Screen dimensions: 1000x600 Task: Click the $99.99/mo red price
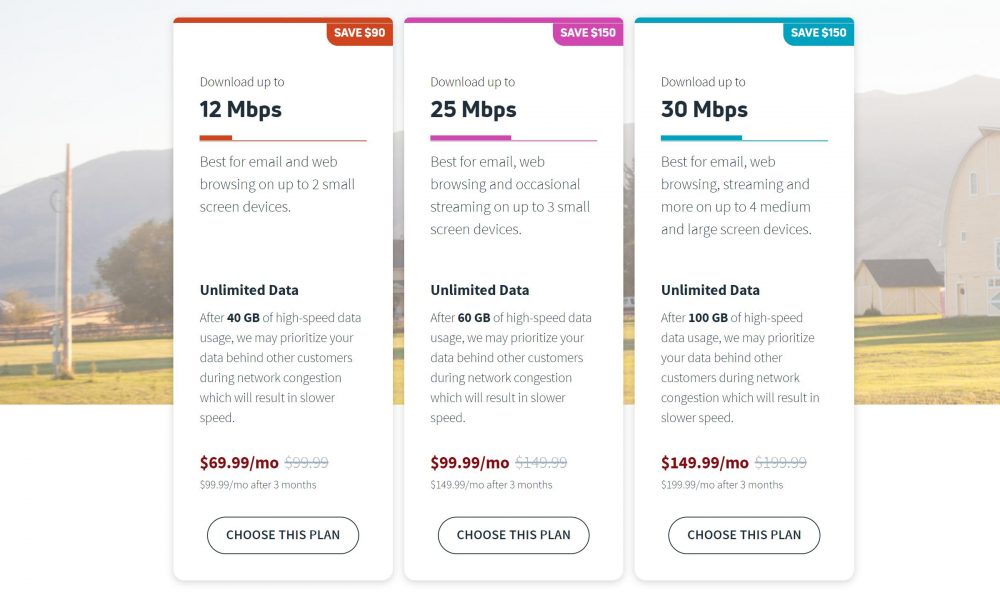(469, 462)
